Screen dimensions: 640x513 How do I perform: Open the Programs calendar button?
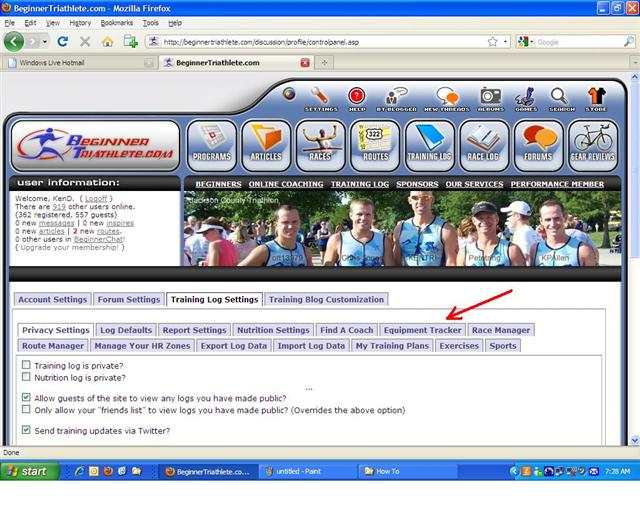[212, 146]
